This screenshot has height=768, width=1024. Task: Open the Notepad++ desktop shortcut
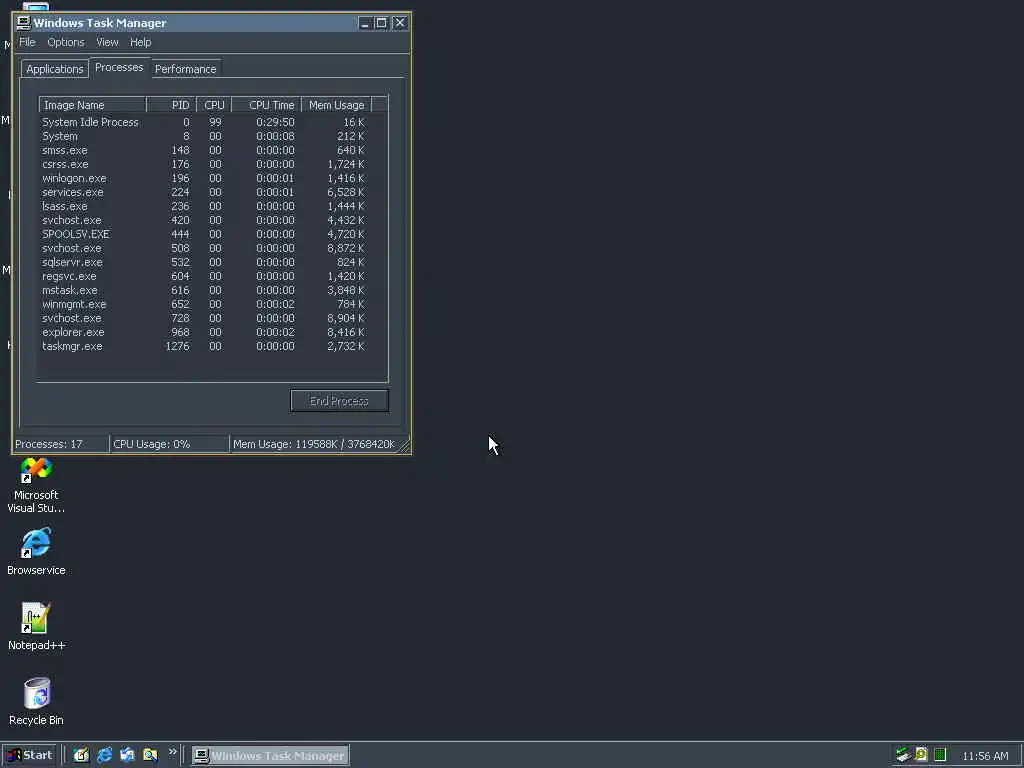coord(36,626)
